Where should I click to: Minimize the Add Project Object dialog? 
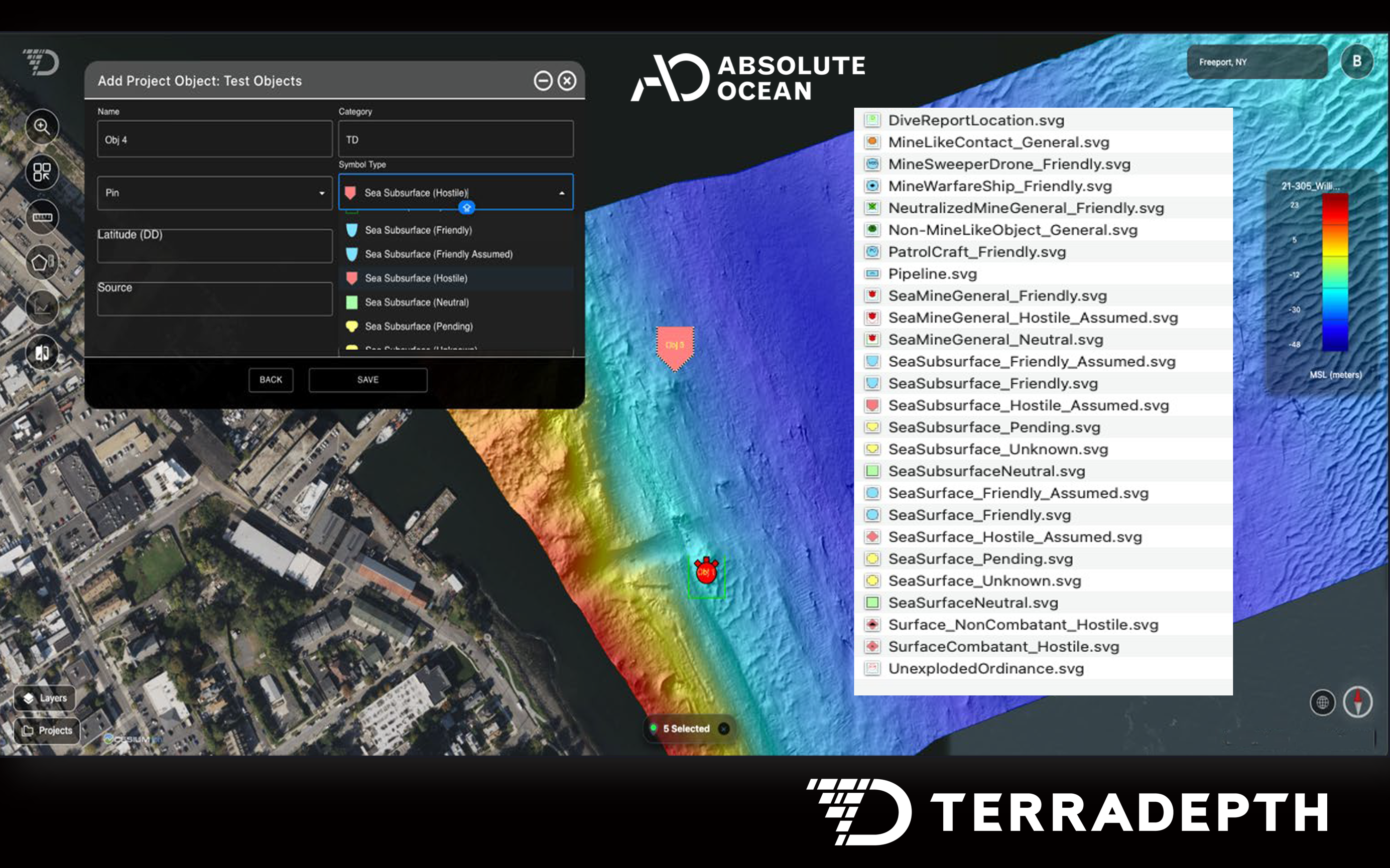(543, 81)
